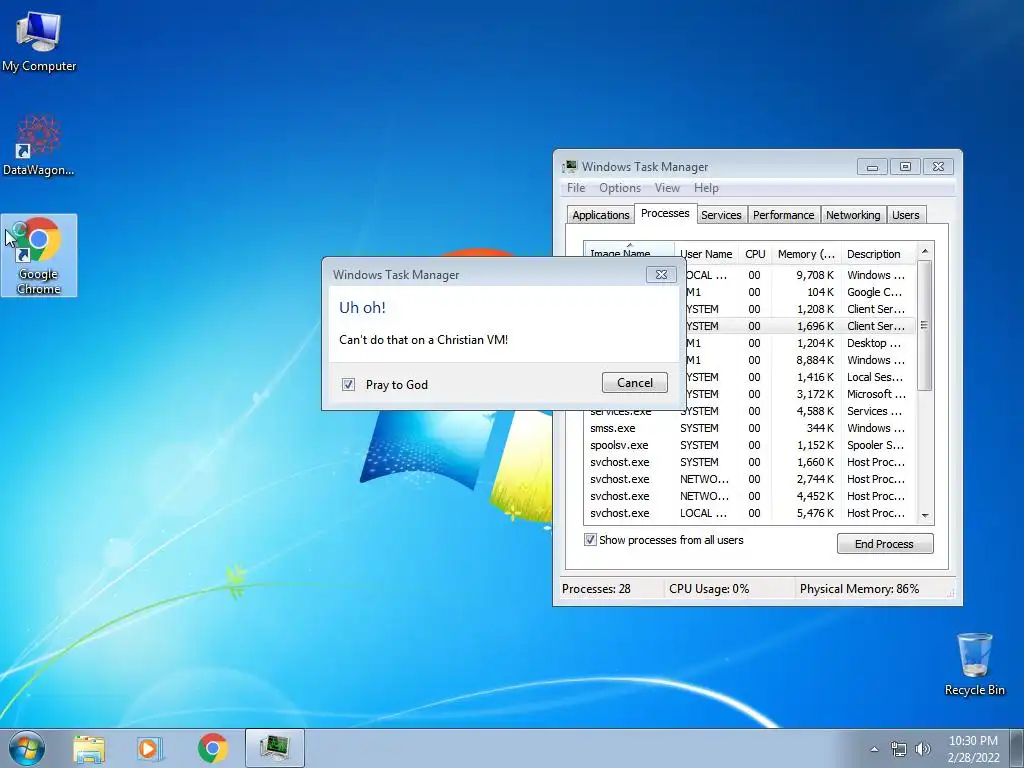Click CPU Usage: 0% status entry
The image size is (1024, 768).
[709, 588]
